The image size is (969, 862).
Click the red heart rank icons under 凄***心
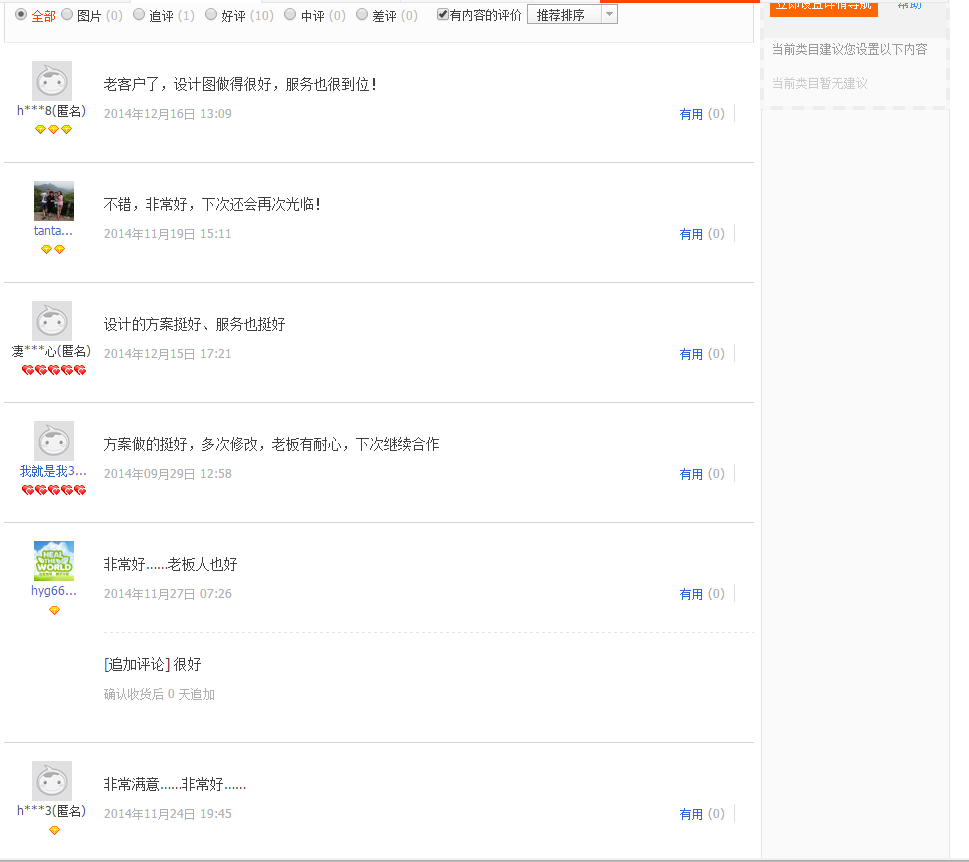coord(54,370)
